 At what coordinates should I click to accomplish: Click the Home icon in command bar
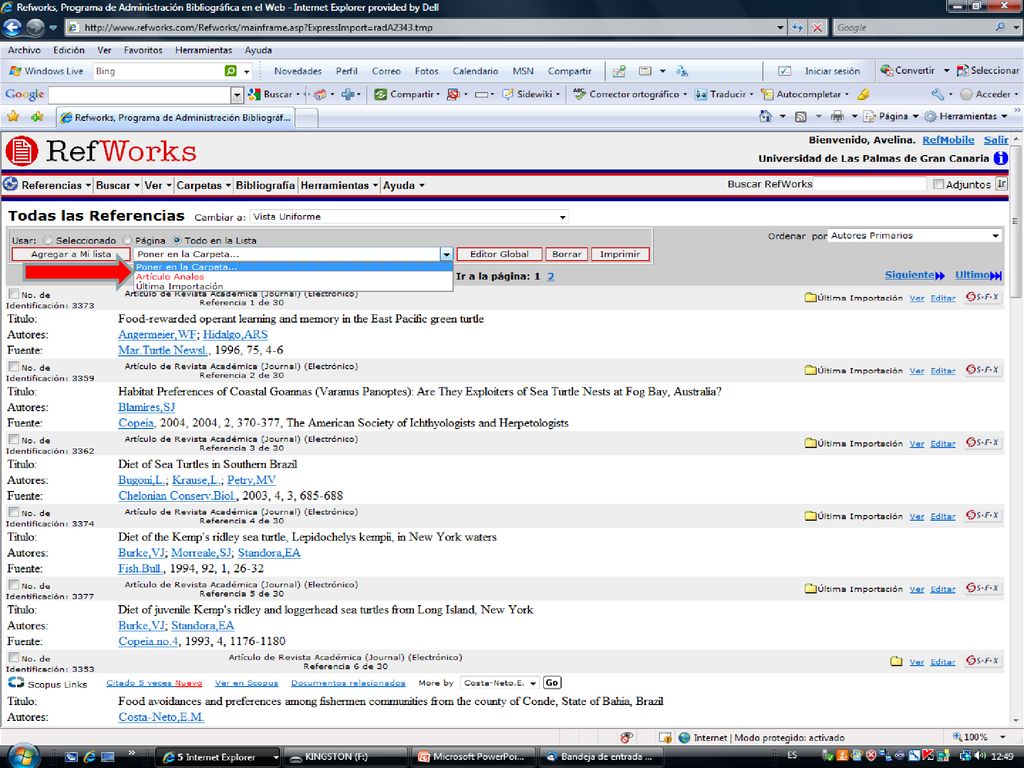point(766,116)
